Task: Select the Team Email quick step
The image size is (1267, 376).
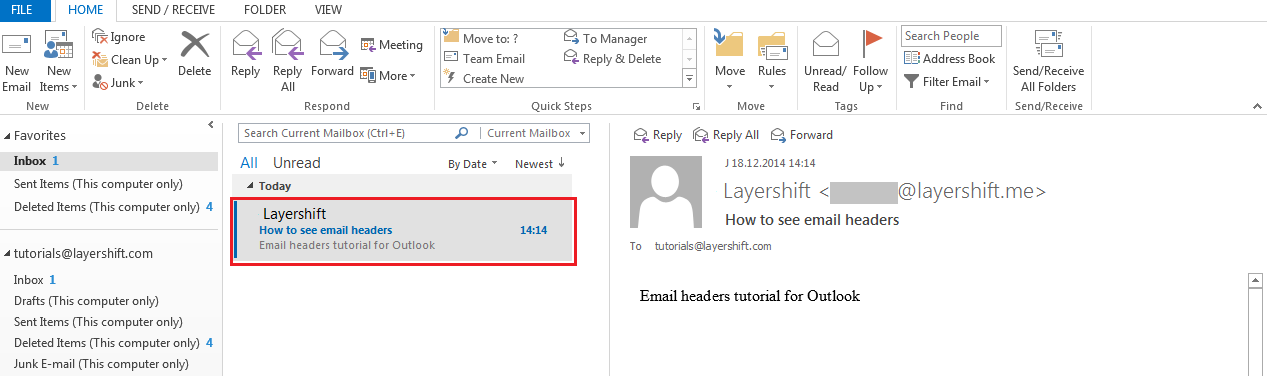Action: (x=484, y=59)
